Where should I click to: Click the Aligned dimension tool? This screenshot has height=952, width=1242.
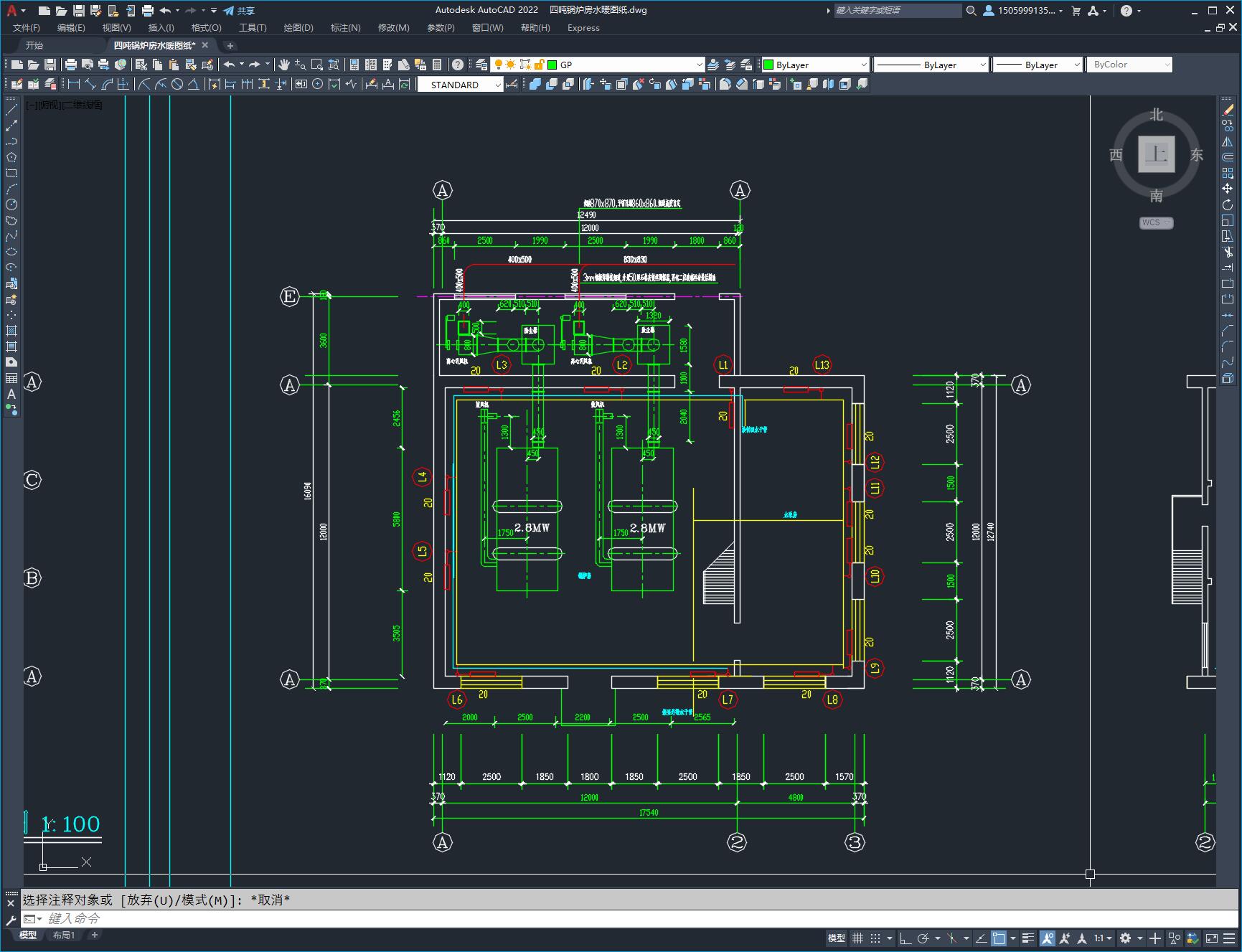[x=90, y=84]
